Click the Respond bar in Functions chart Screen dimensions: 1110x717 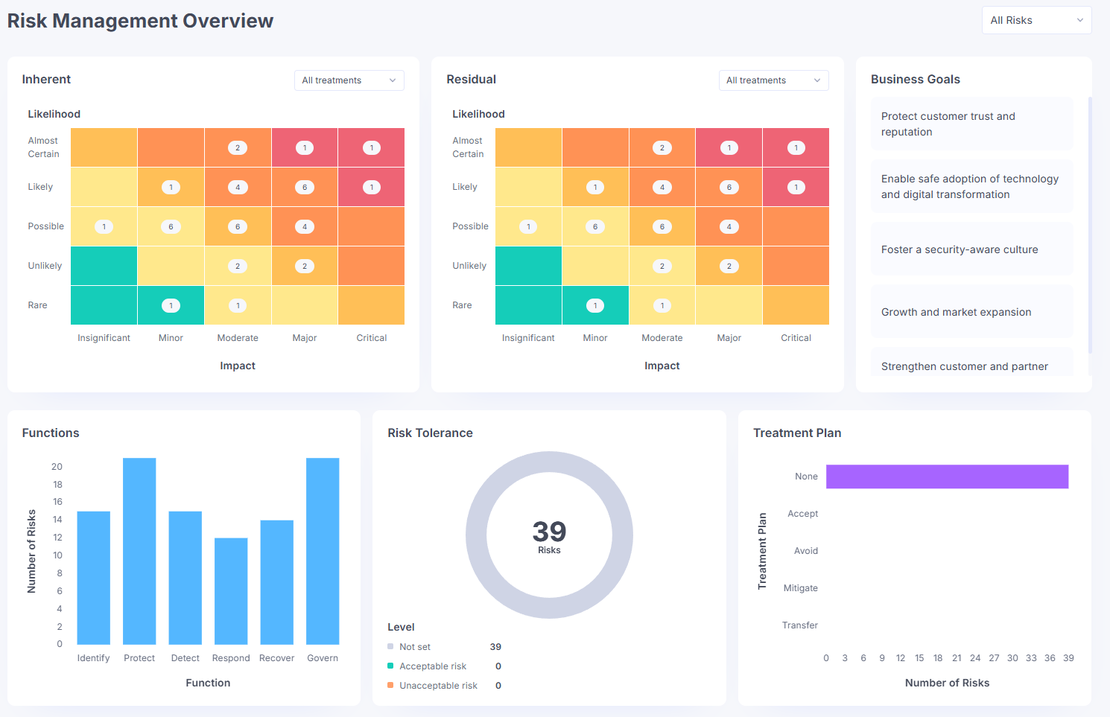[x=231, y=591]
